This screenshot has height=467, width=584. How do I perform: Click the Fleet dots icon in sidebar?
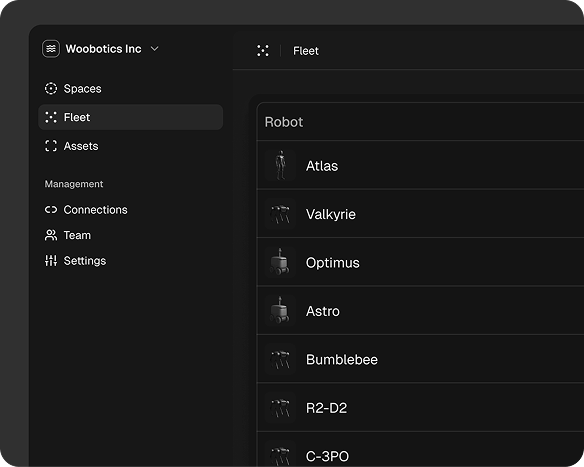51,117
